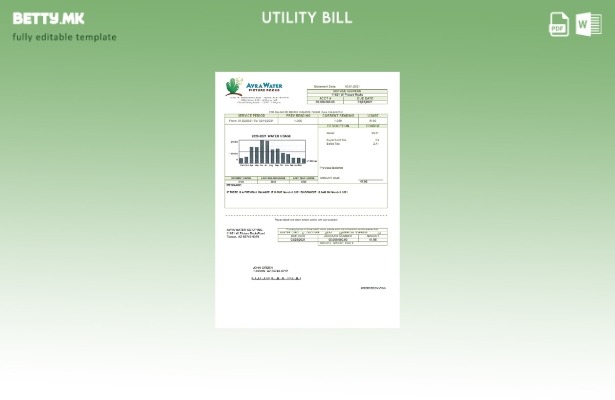615x400 pixels.
Task: Click the PDF file format icon
Action: pos(559,24)
